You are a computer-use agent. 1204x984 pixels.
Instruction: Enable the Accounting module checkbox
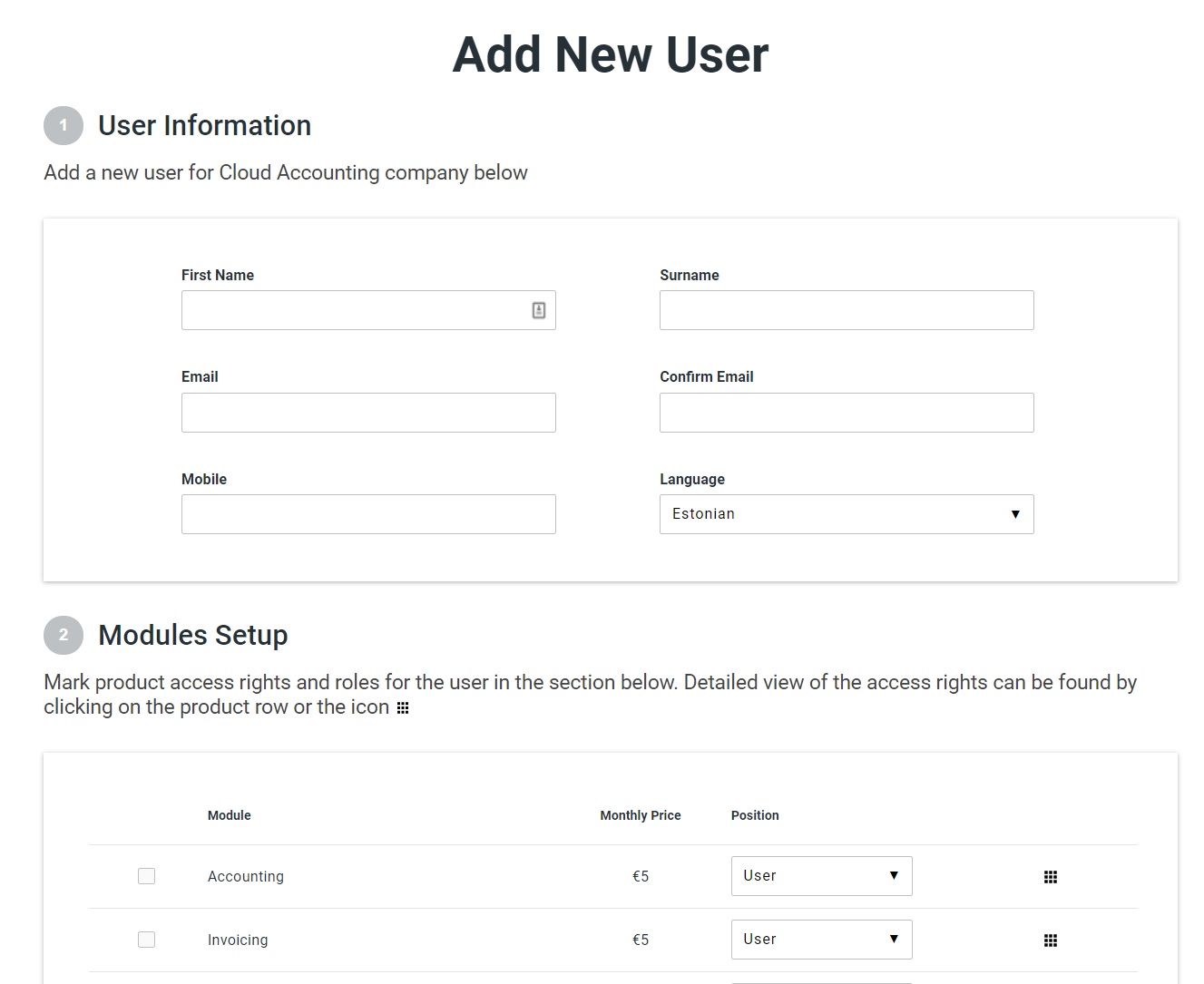tap(146, 876)
